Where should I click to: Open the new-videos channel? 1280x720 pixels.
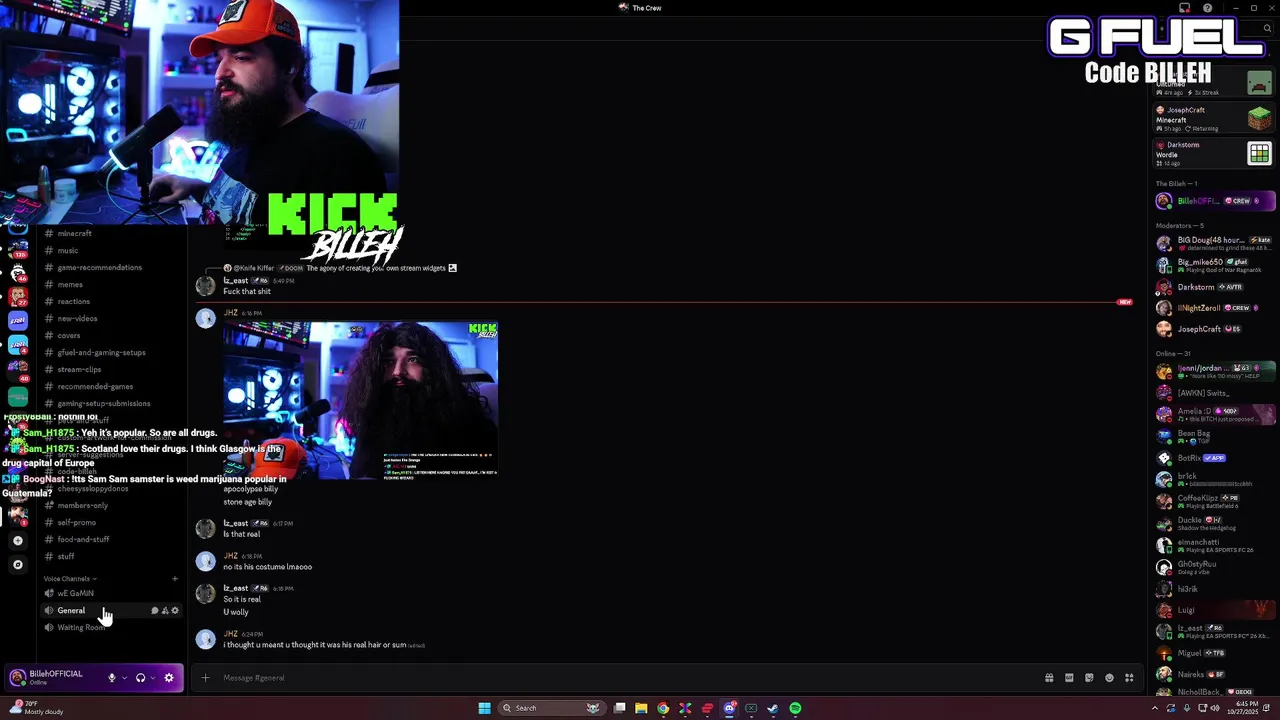pos(110,318)
